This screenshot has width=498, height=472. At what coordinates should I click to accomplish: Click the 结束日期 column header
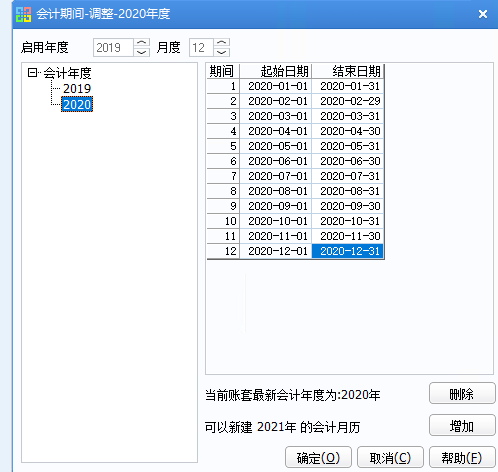point(348,71)
